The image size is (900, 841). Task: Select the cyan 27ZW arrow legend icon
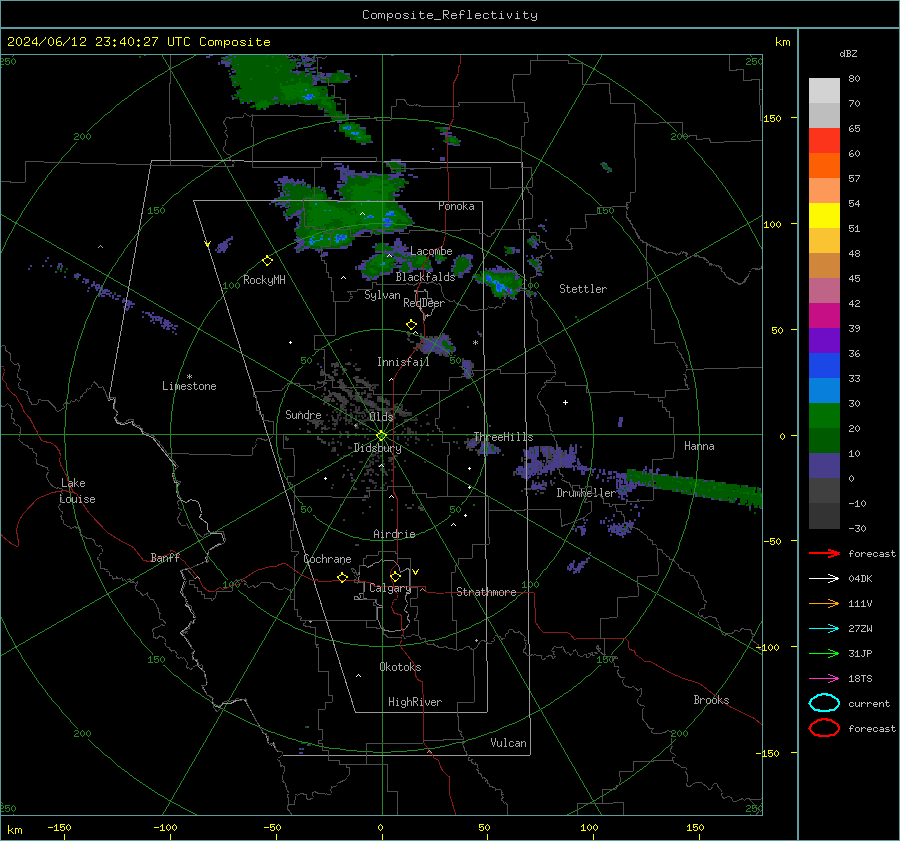click(824, 629)
